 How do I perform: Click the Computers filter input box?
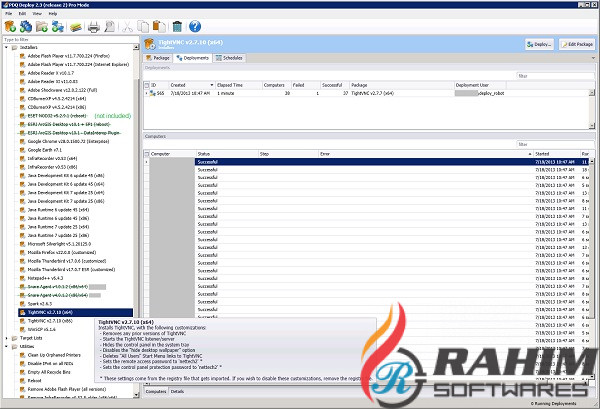click(x=556, y=144)
